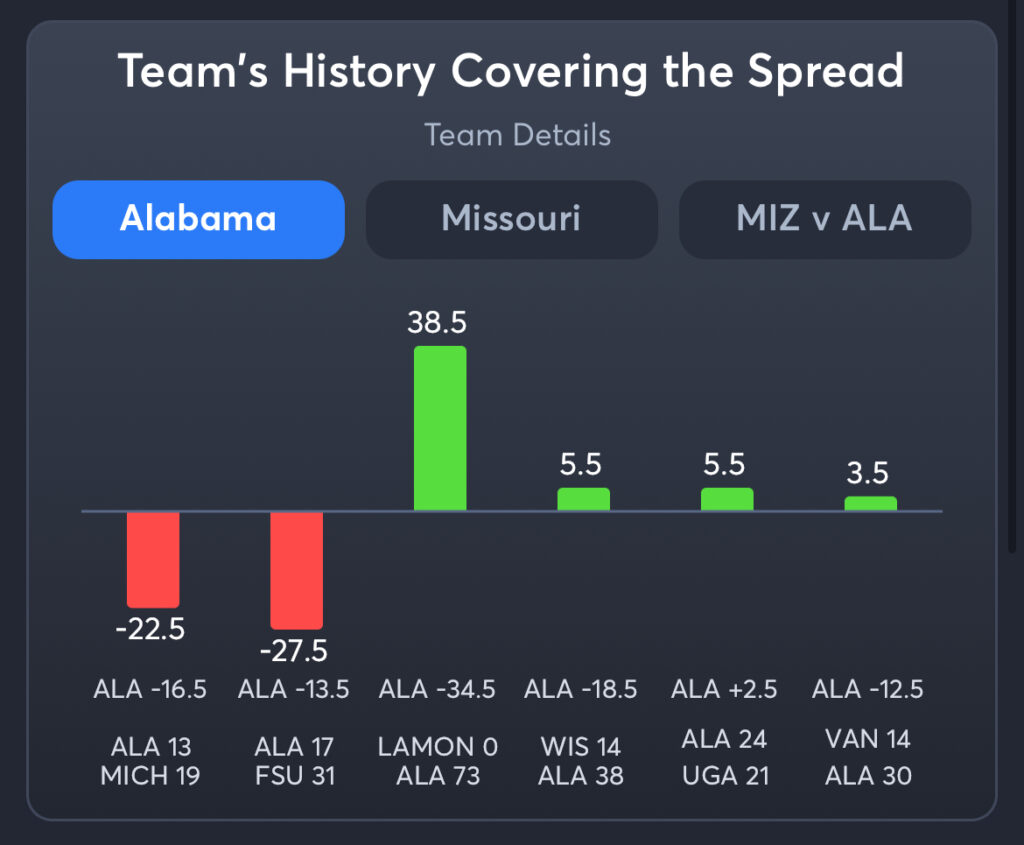1024x845 pixels.
Task: Select the ALA 17 FSU 31 score
Action: [x=294, y=761]
